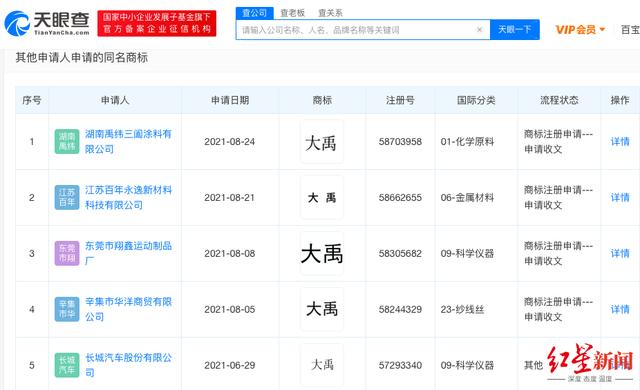Switch to the 查老板 tab
The image size is (640, 390).
293,13
